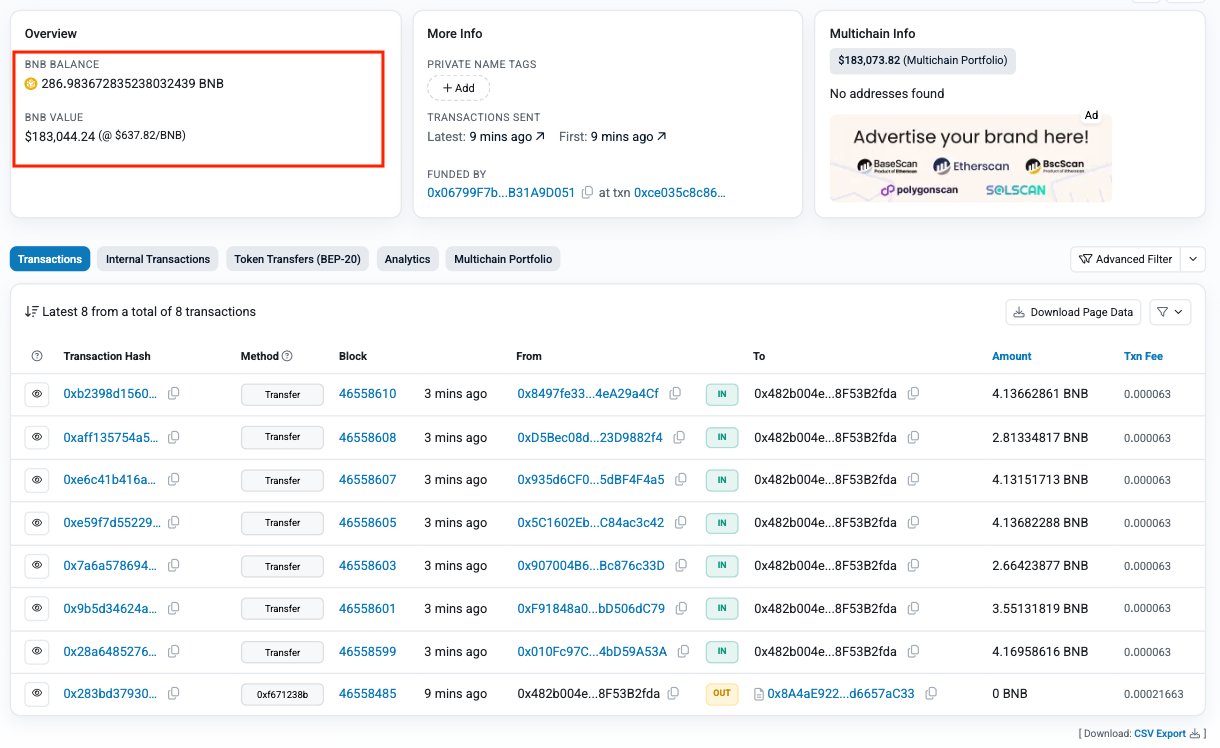Screen dimensions: 1220x748
Task: Preview details of transaction 0xe59f7d55229
Action: click(37, 523)
